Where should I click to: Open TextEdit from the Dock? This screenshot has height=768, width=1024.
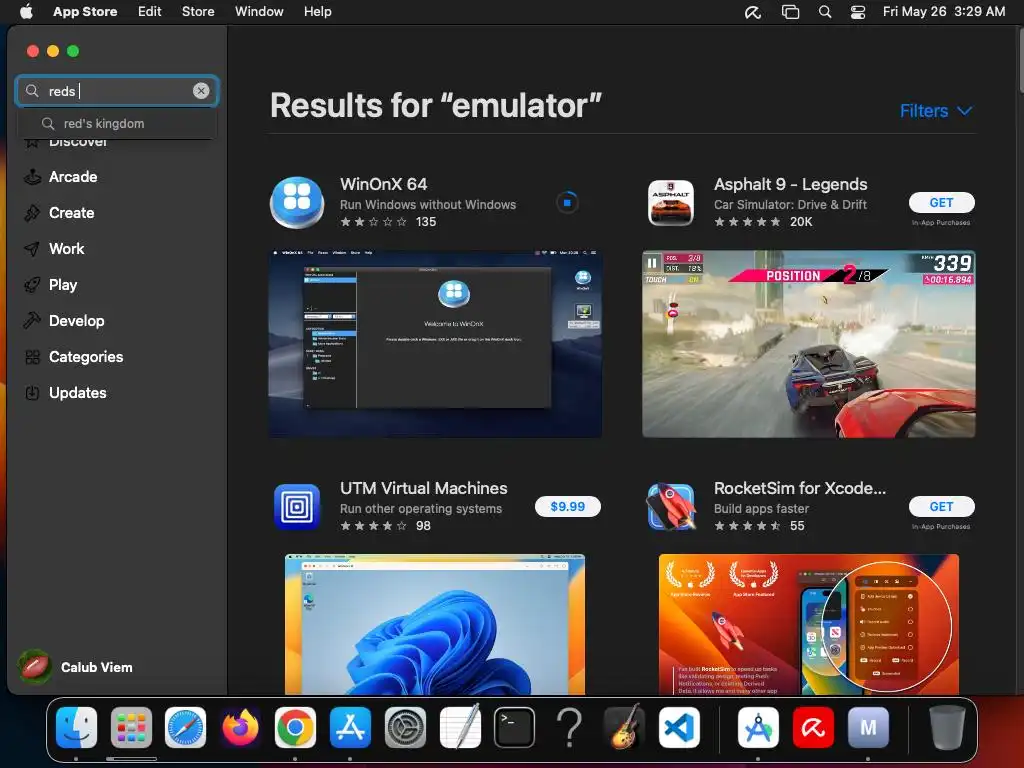click(460, 728)
